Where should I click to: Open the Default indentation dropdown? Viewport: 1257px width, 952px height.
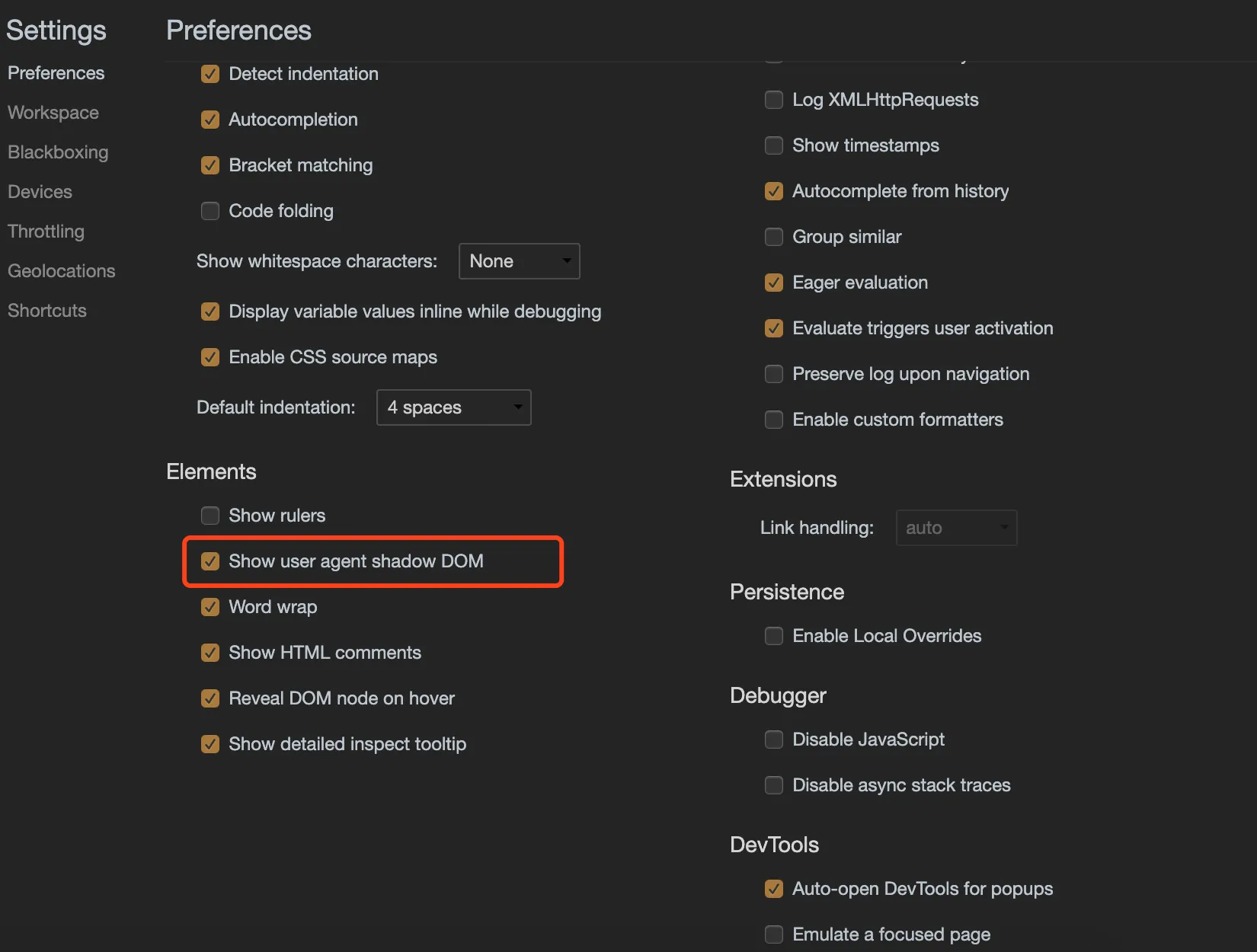453,407
